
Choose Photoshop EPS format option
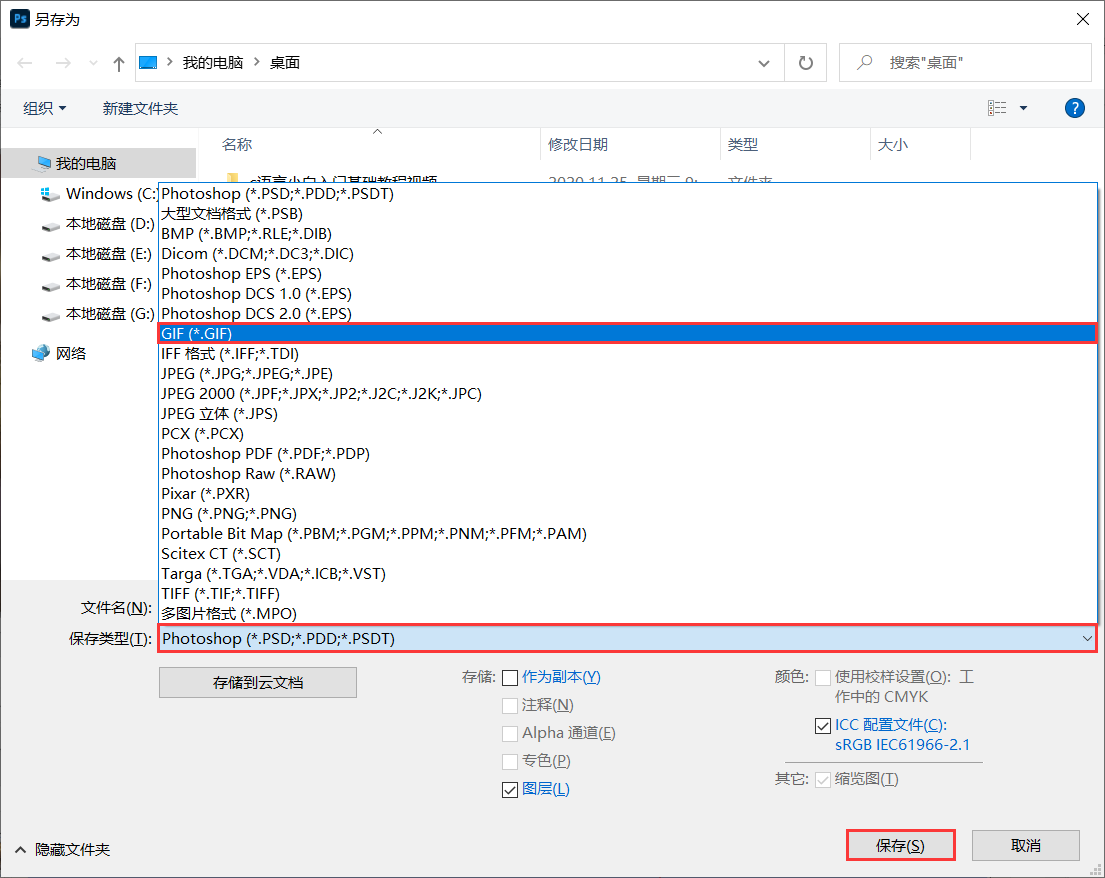pos(627,273)
